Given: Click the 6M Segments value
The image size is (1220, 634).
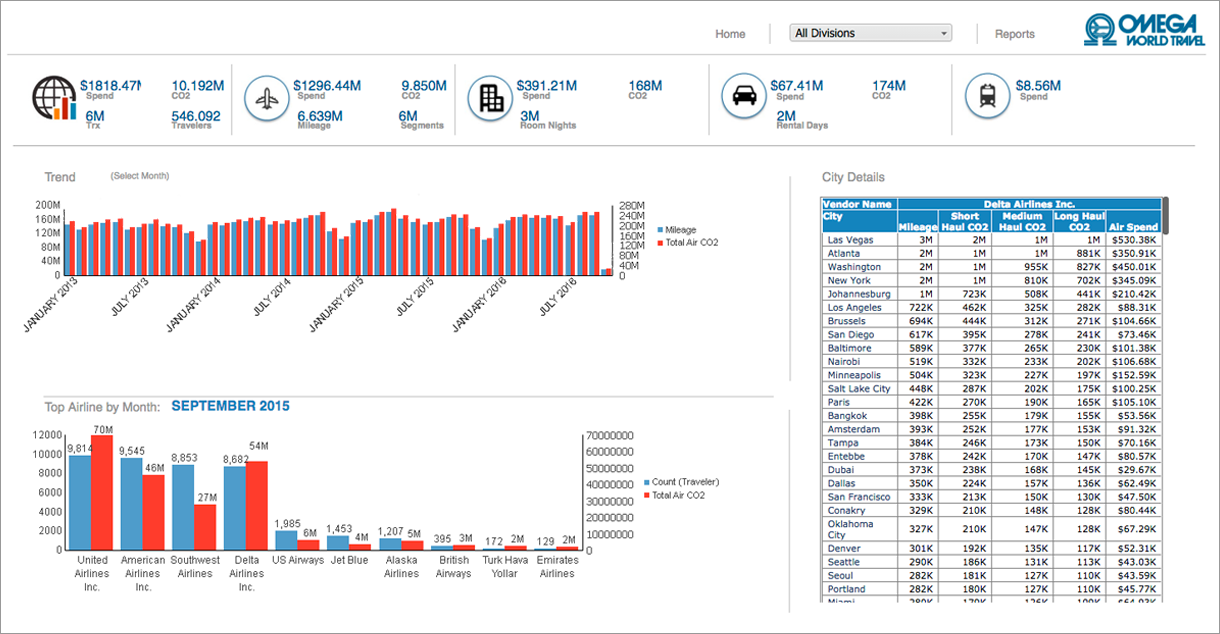Looking at the screenshot, I should [408, 116].
